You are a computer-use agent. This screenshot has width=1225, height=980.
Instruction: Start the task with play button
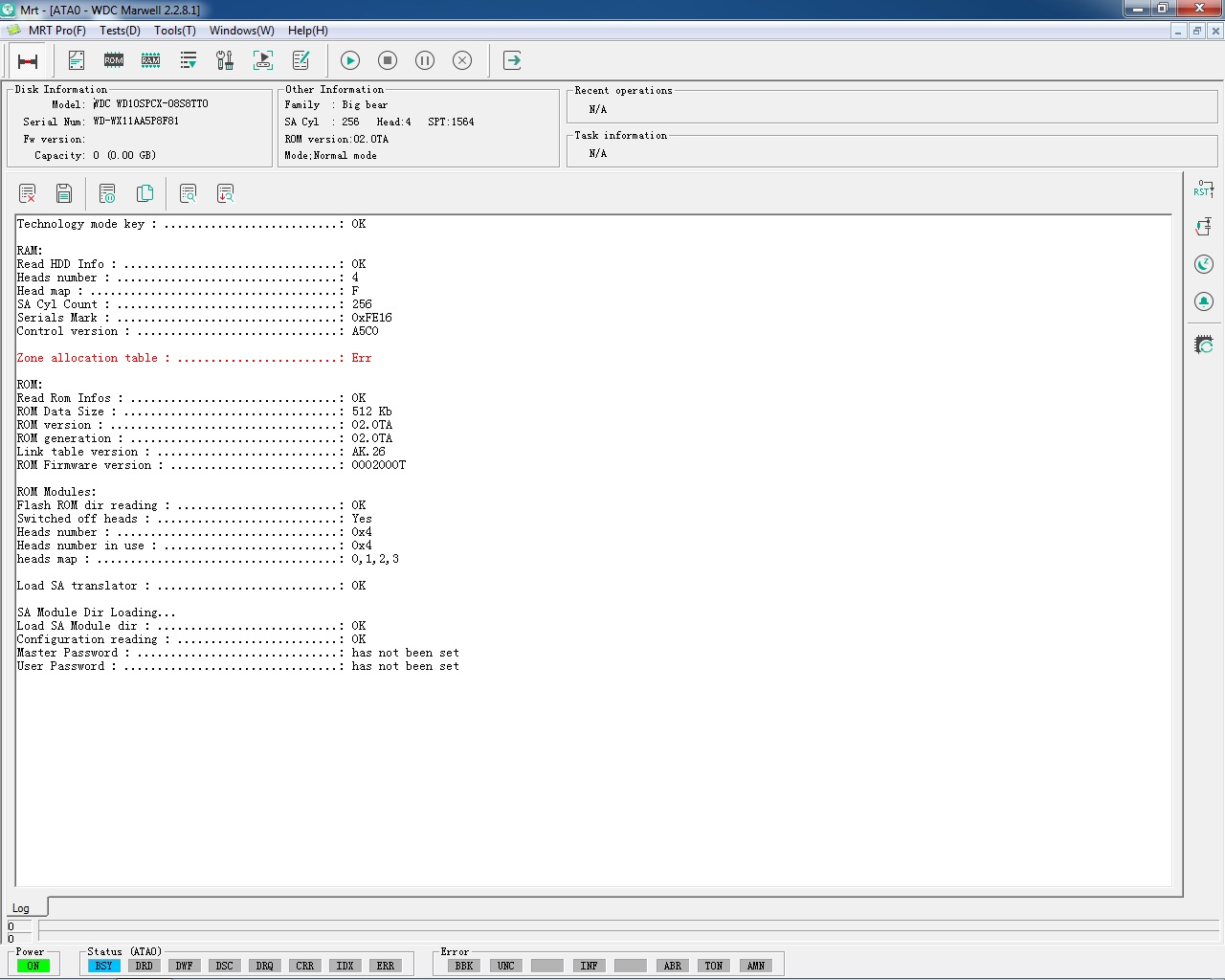point(350,60)
